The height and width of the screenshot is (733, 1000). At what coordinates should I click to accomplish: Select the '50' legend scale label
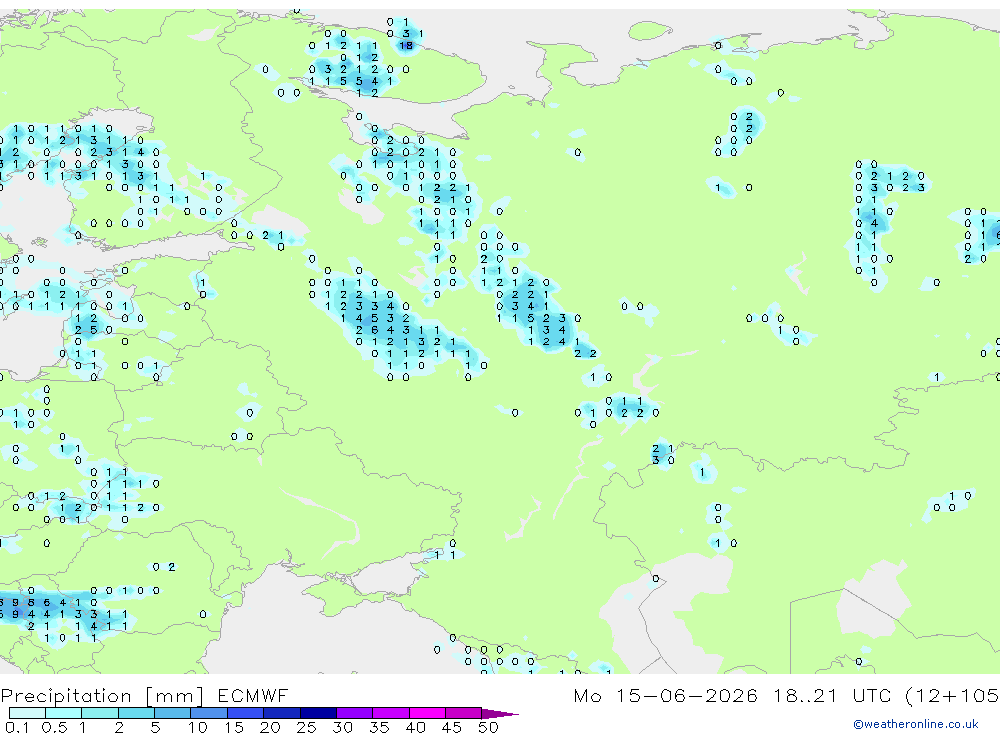(x=488, y=727)
